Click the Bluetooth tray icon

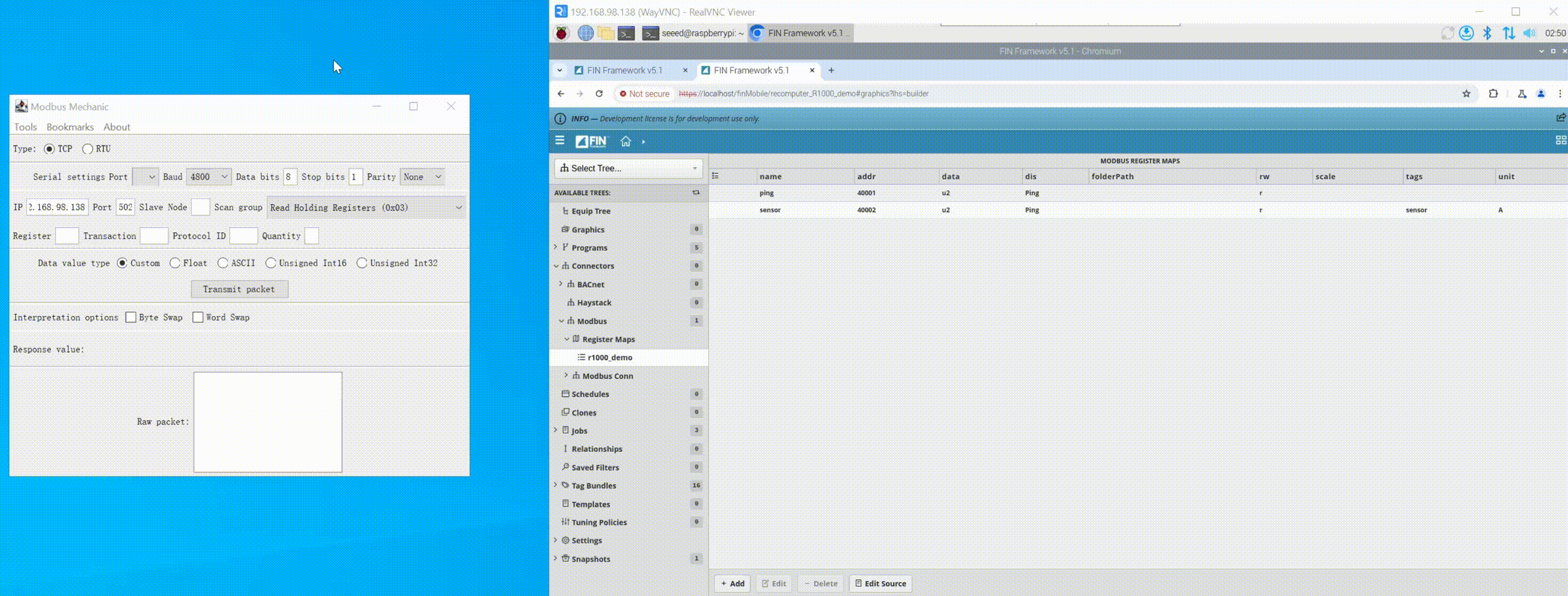[1487, 33]
